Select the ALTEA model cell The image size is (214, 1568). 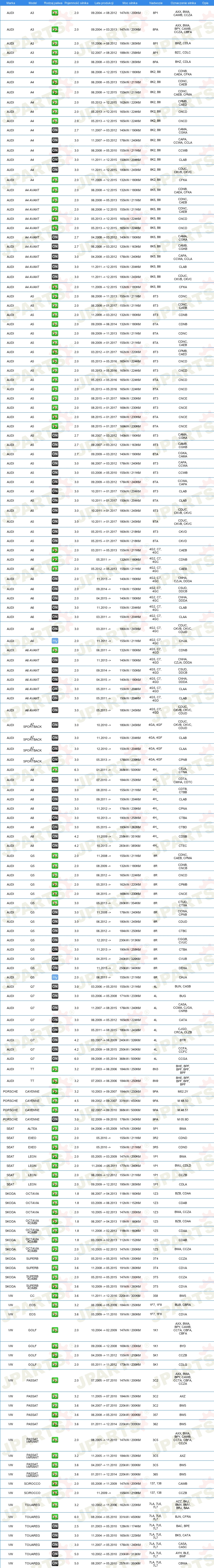[32, 1129]
